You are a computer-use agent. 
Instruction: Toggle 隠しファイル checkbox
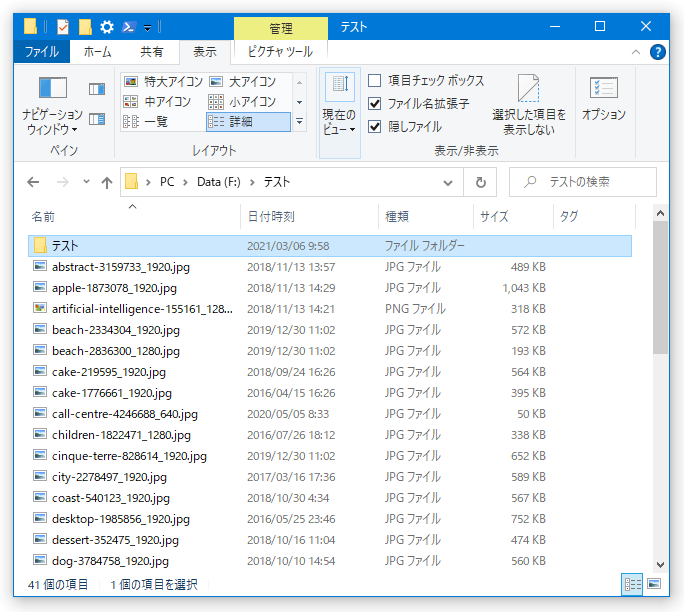(375, 127)
